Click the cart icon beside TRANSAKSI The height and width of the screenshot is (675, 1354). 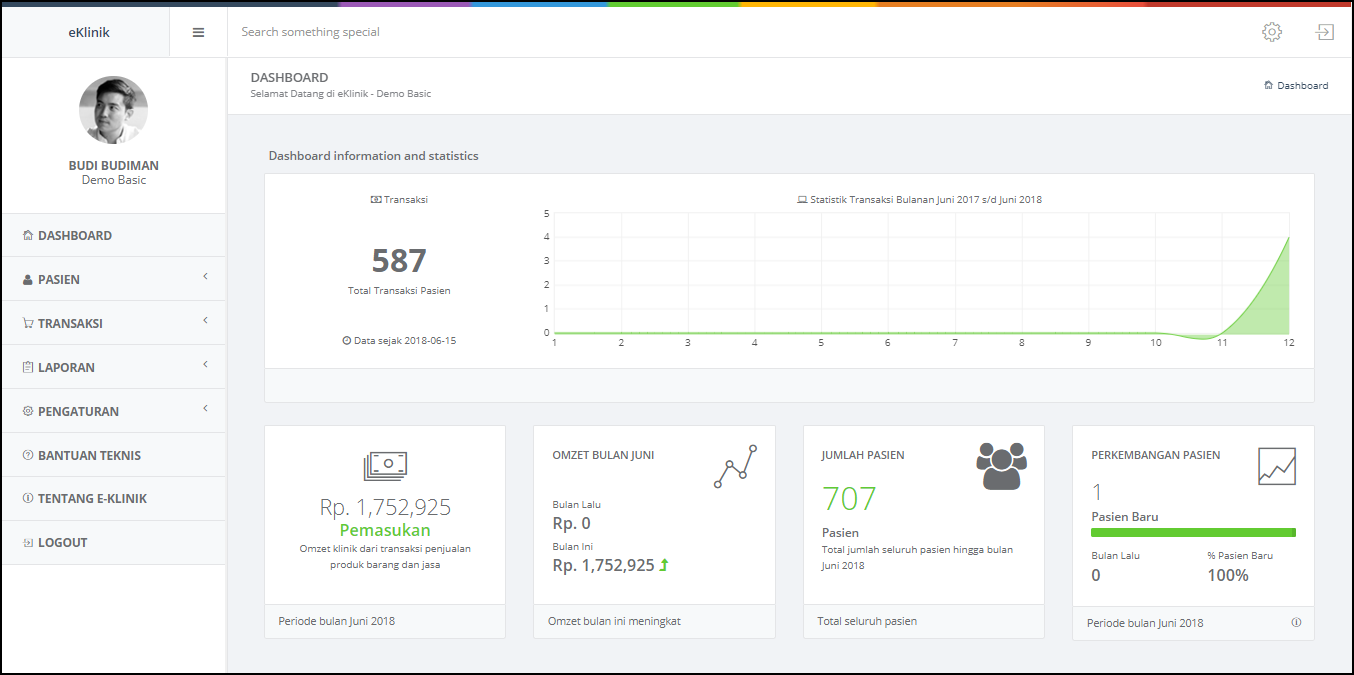point(28,324)
